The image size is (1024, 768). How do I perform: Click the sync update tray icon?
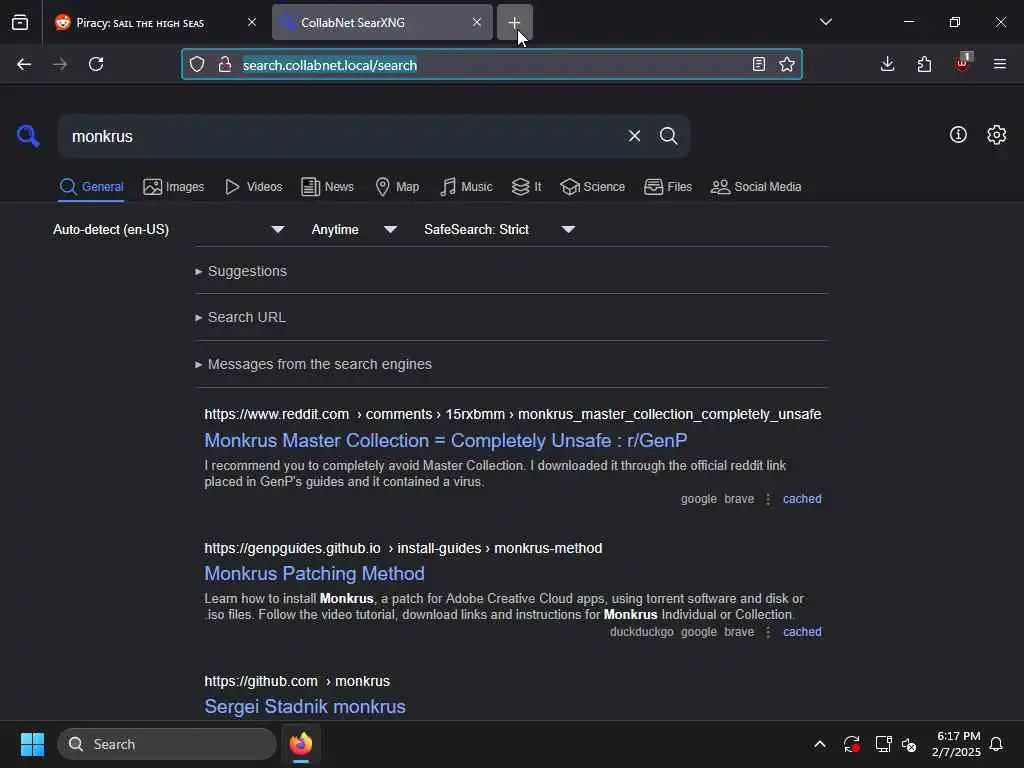tap(852, 744)
